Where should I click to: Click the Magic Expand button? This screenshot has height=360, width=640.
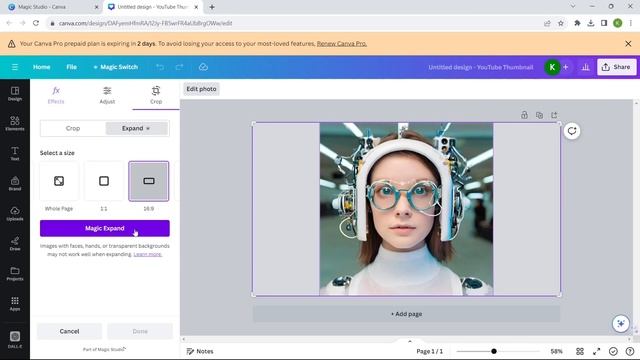coord(104,228)
